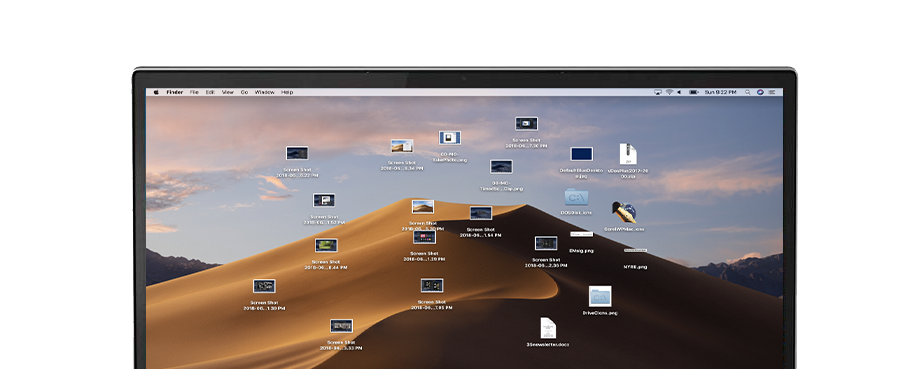This screenshot has height=369, width=910.
Task: Open Spotlight search magnifier icon
Action: [748, 92]
